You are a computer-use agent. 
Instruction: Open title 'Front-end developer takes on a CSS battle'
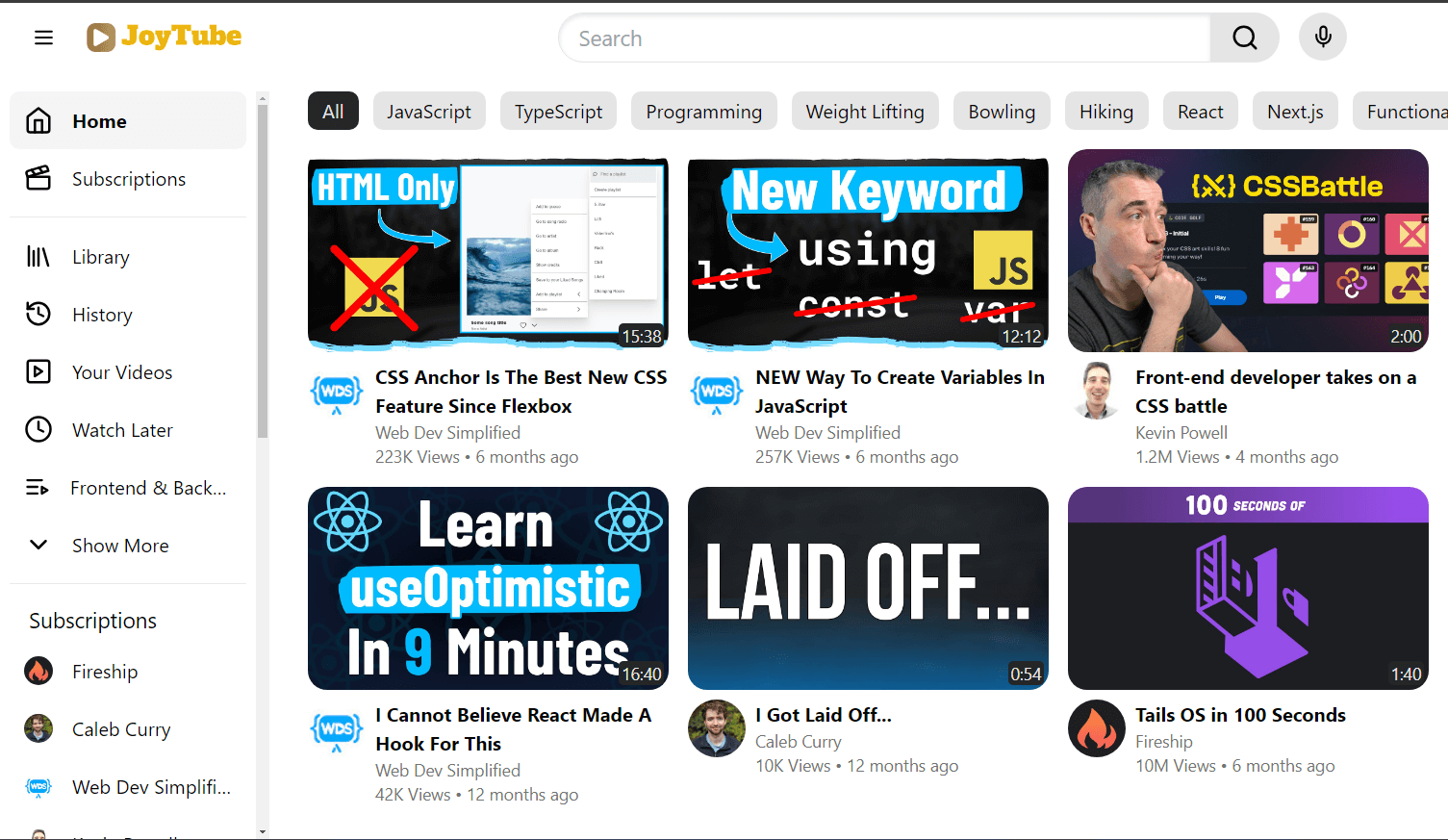pos(1276,392)
